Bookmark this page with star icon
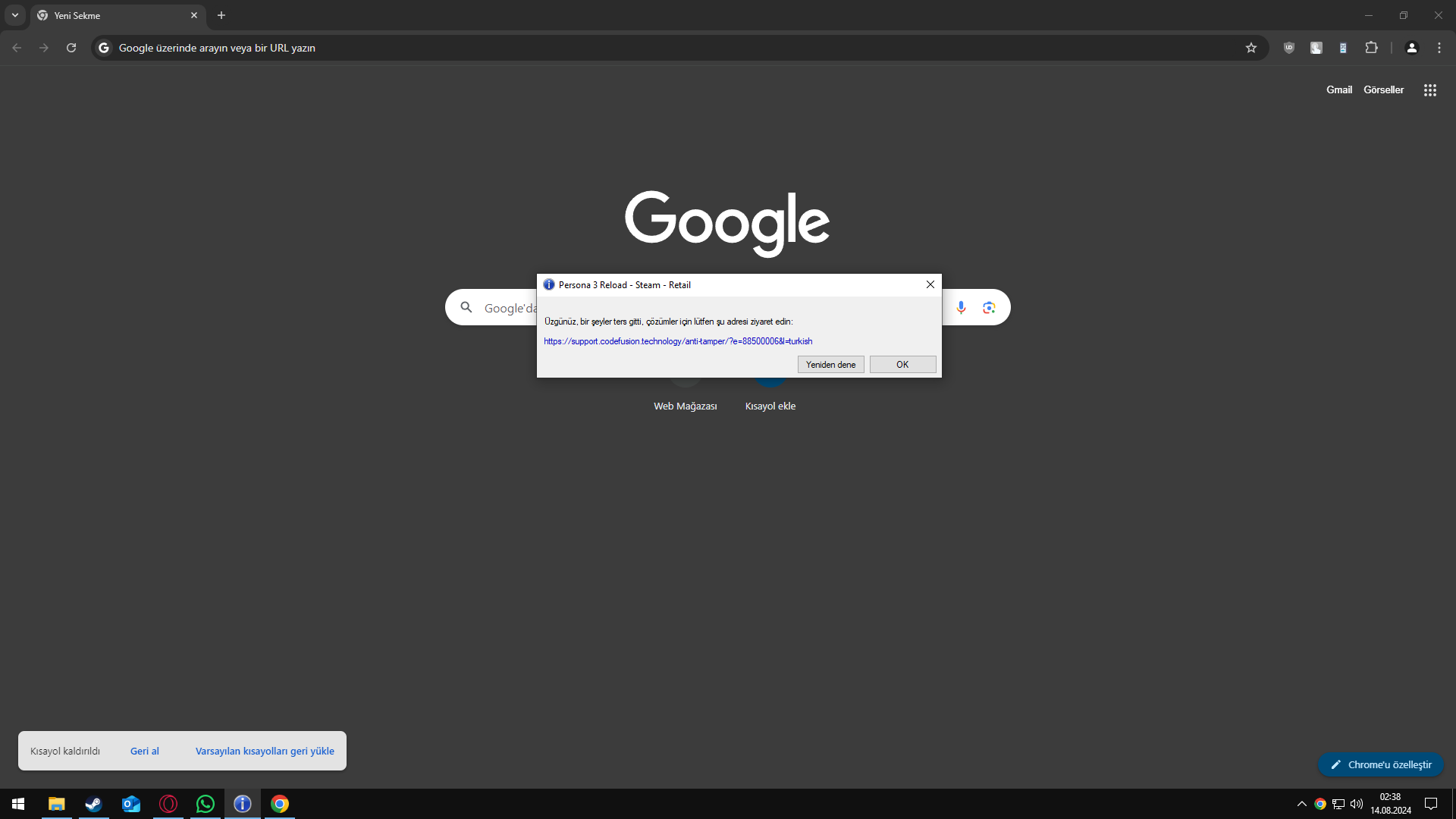Image resolution: width=1456 pixels, height=819 pixels. [x=1251, y=48]
